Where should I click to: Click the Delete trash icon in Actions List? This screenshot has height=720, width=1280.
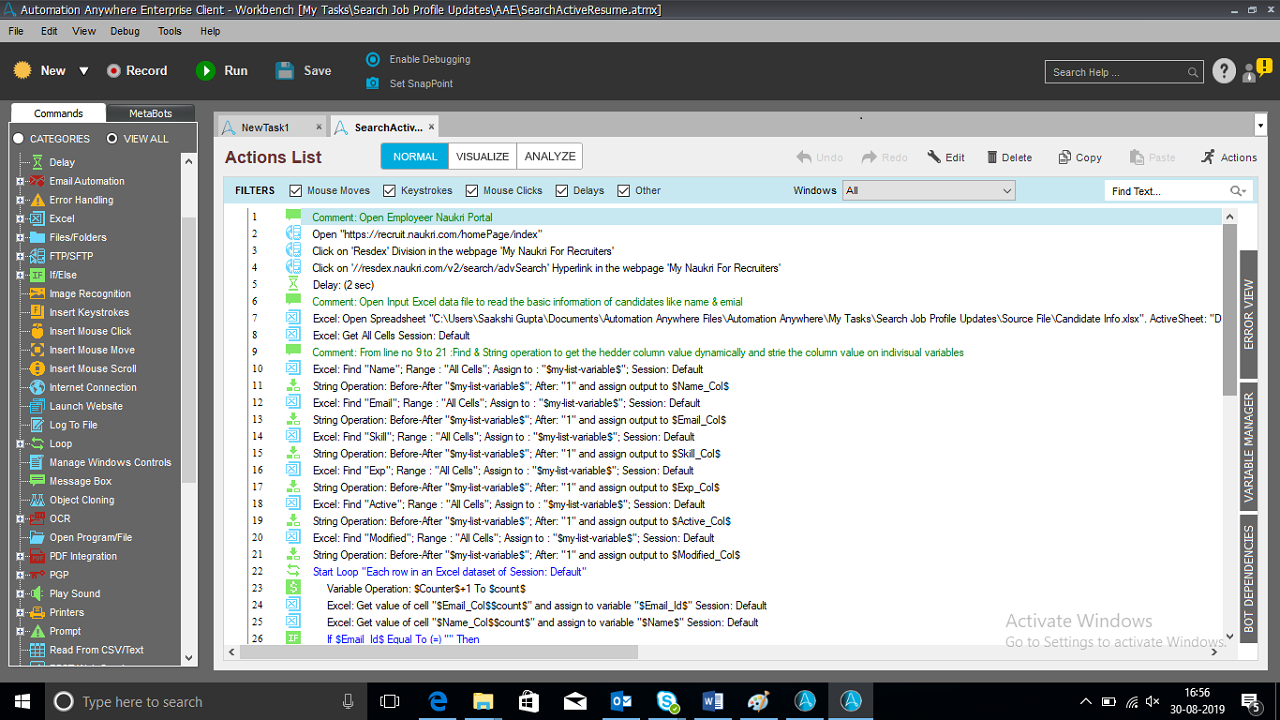992,157
